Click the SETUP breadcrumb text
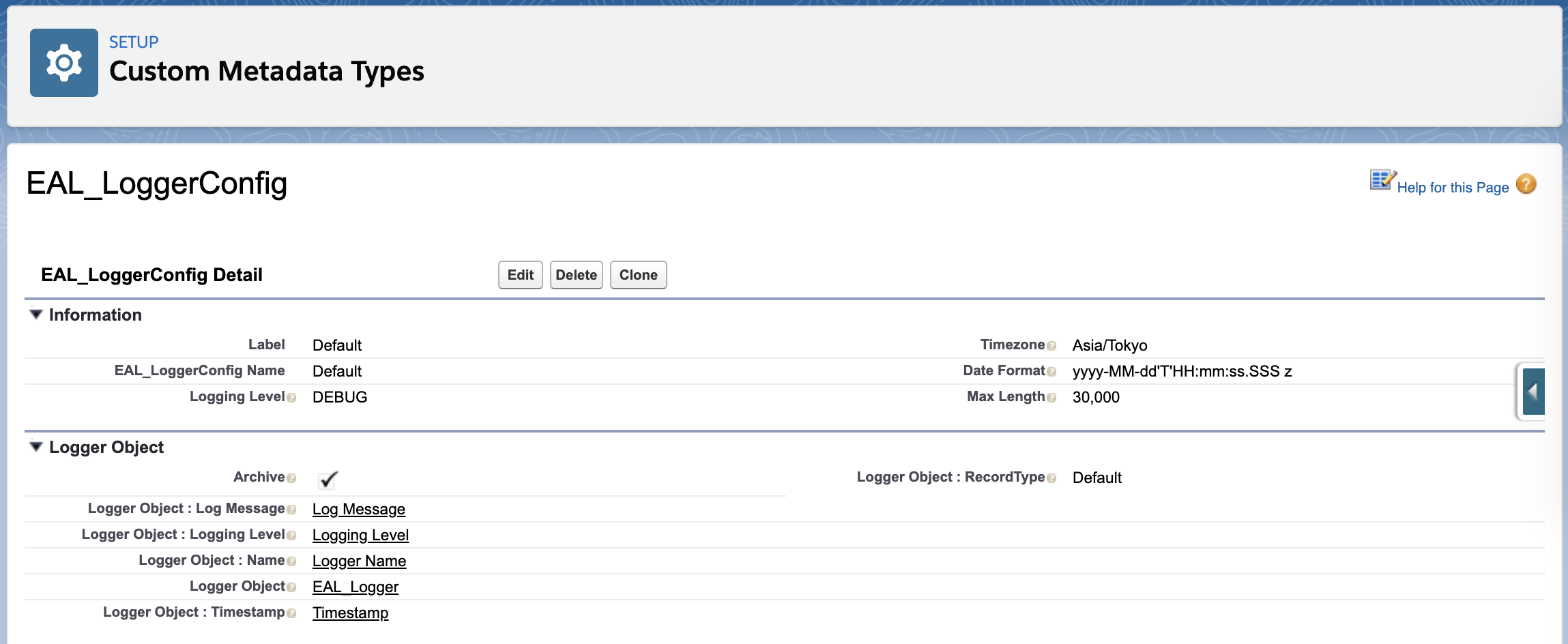Image resolution: width=1568 pixels, height=644 pixels. pos(134,42)
